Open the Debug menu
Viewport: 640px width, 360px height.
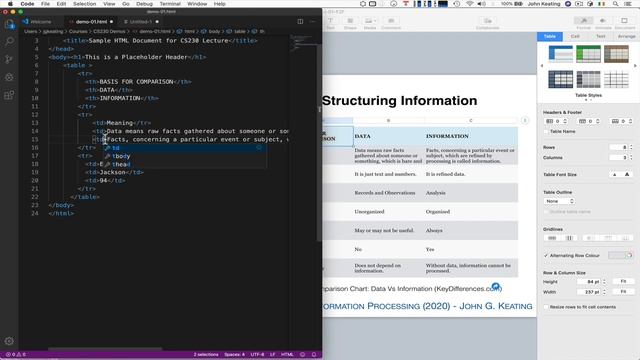[x=144, y=4]
